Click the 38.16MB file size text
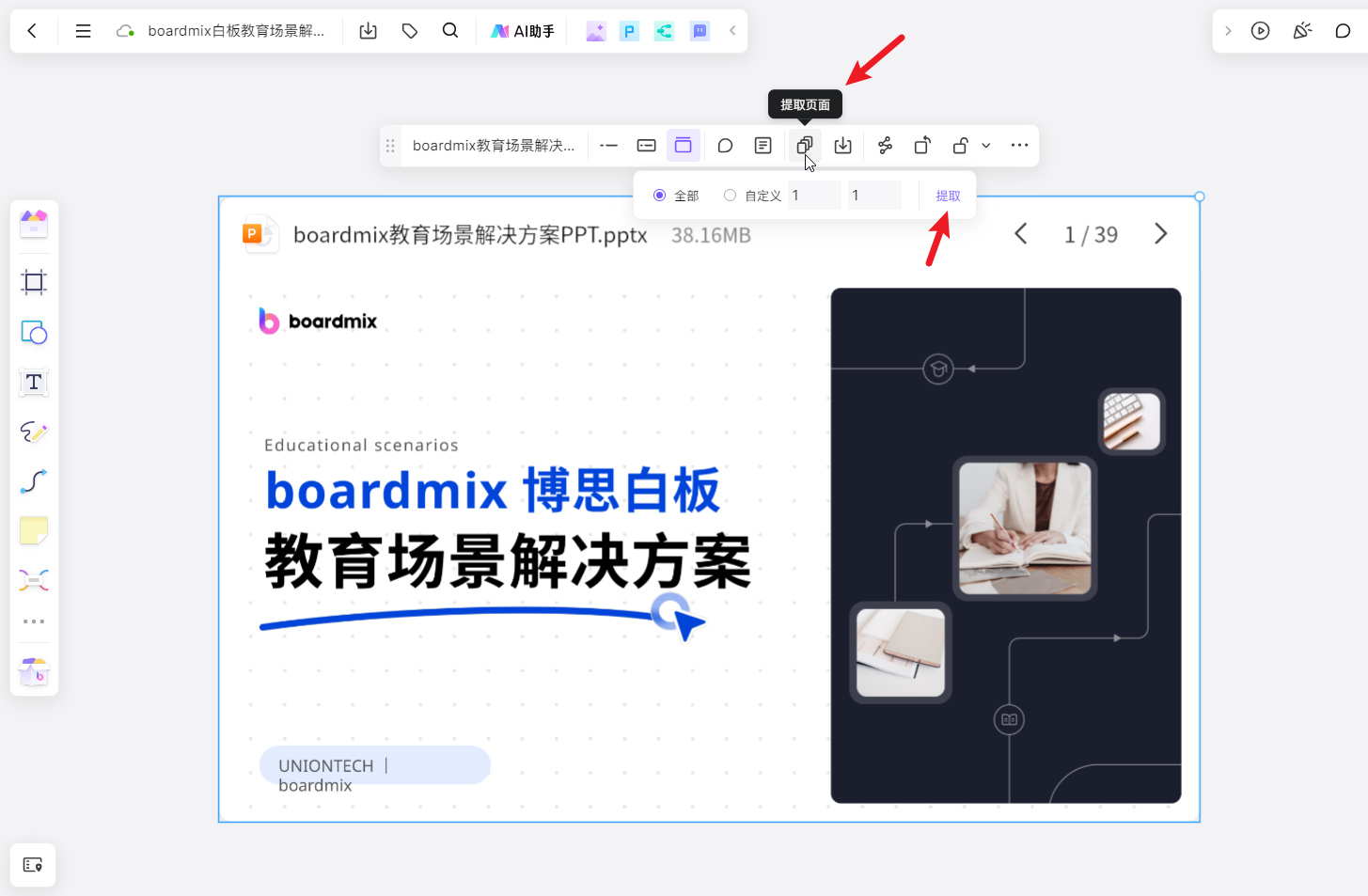Image resolution: width=1368 pixels, height=896 pixels. (711, 235)
